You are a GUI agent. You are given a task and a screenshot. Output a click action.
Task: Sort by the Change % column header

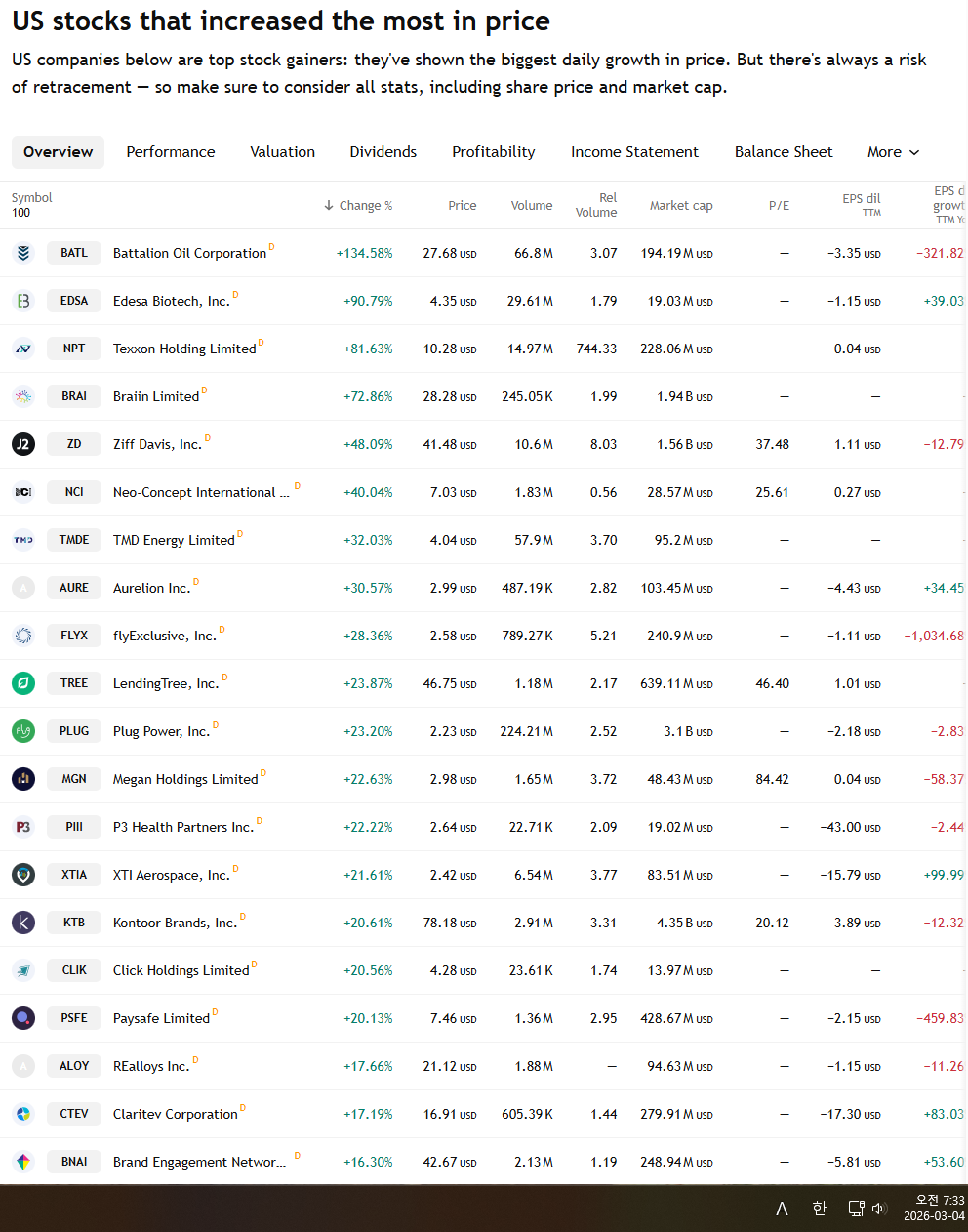pyautogui.click(x=358, y=206)
